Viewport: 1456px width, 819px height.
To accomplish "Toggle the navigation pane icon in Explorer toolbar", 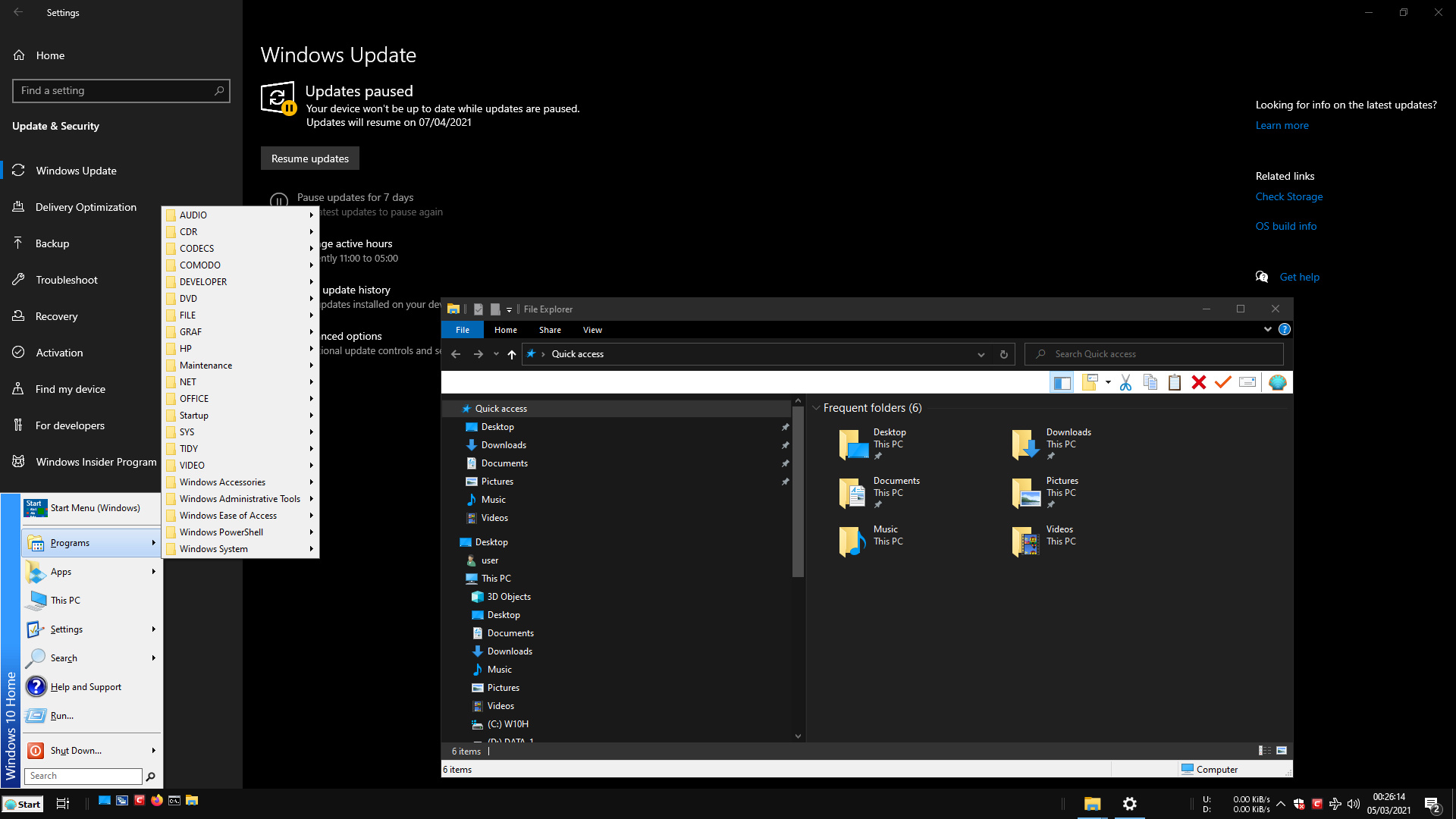I will coord(1062,383).
